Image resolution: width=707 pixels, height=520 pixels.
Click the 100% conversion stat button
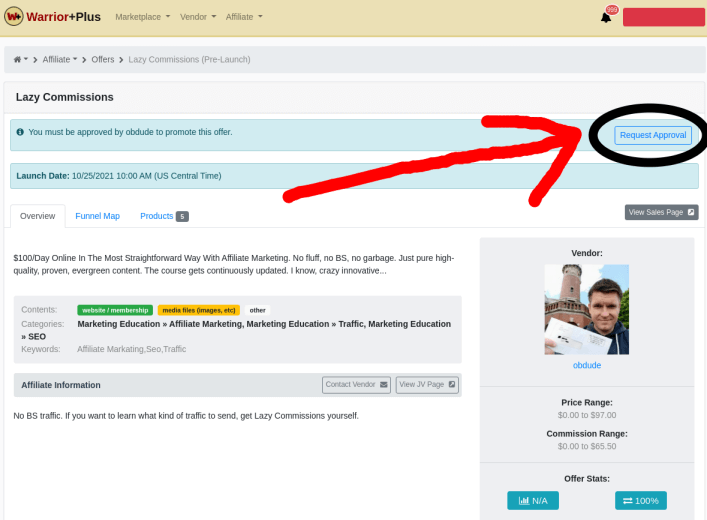click(x=641, y=500)
